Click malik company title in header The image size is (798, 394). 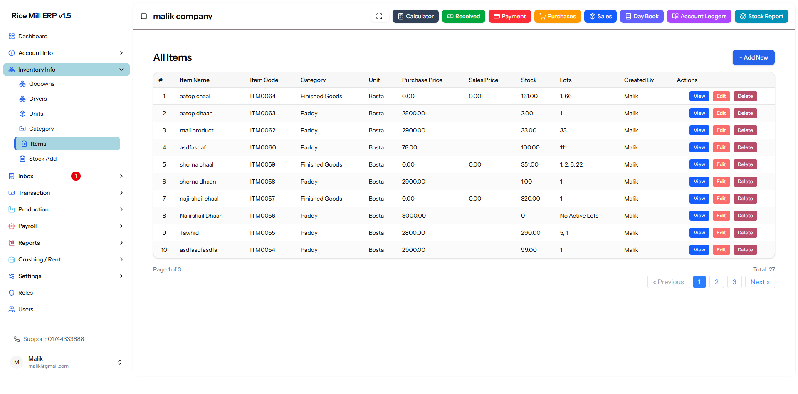[x=183, y=16]
